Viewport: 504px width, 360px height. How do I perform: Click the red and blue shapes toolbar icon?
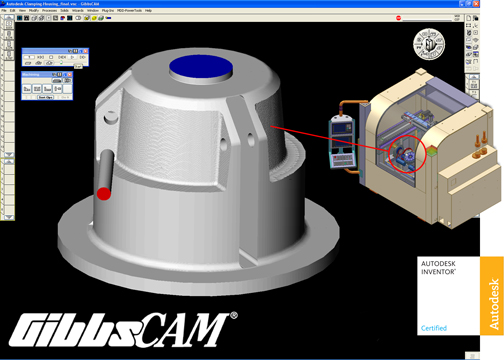click(x=62, y=18)
